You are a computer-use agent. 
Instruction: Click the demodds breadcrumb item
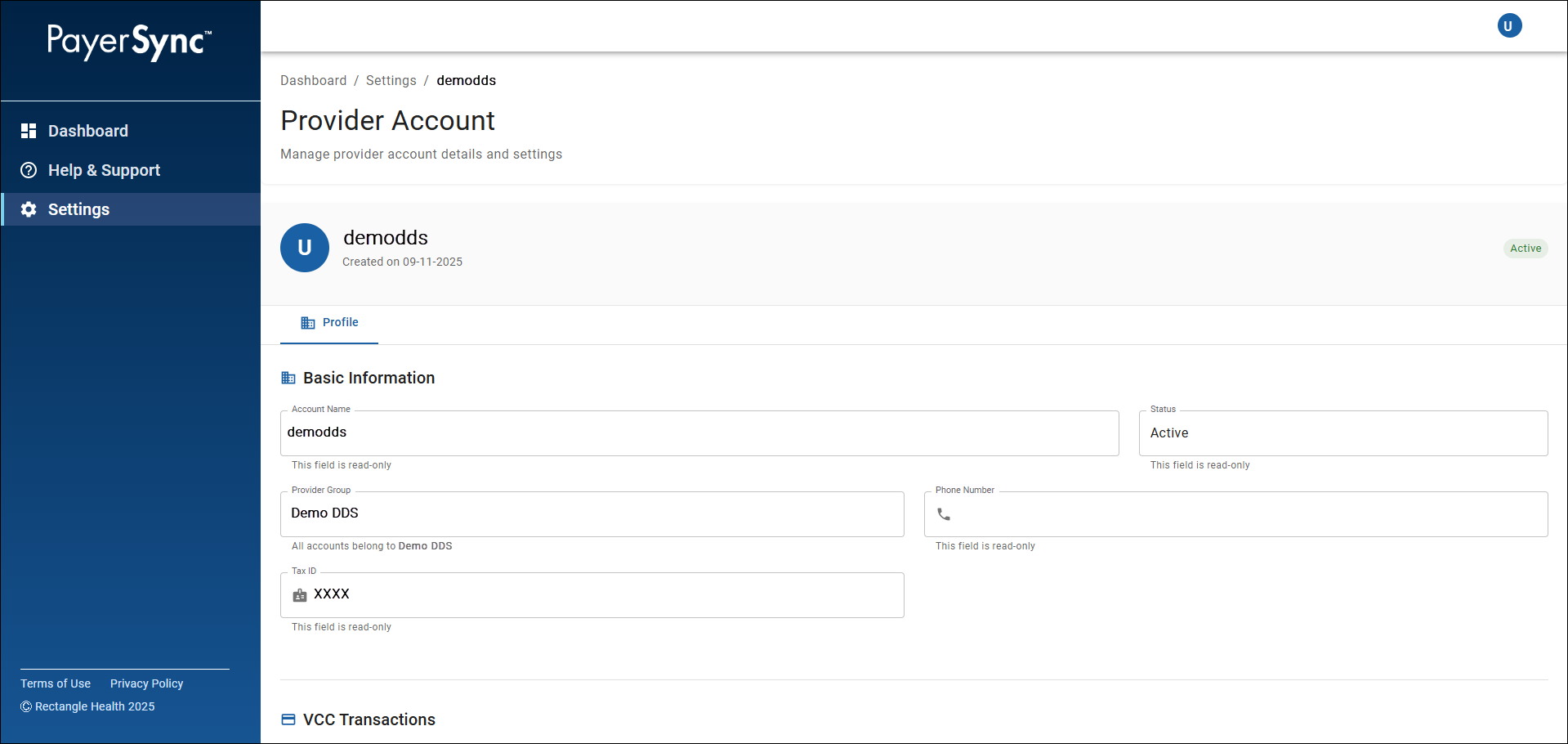(467, 80)
